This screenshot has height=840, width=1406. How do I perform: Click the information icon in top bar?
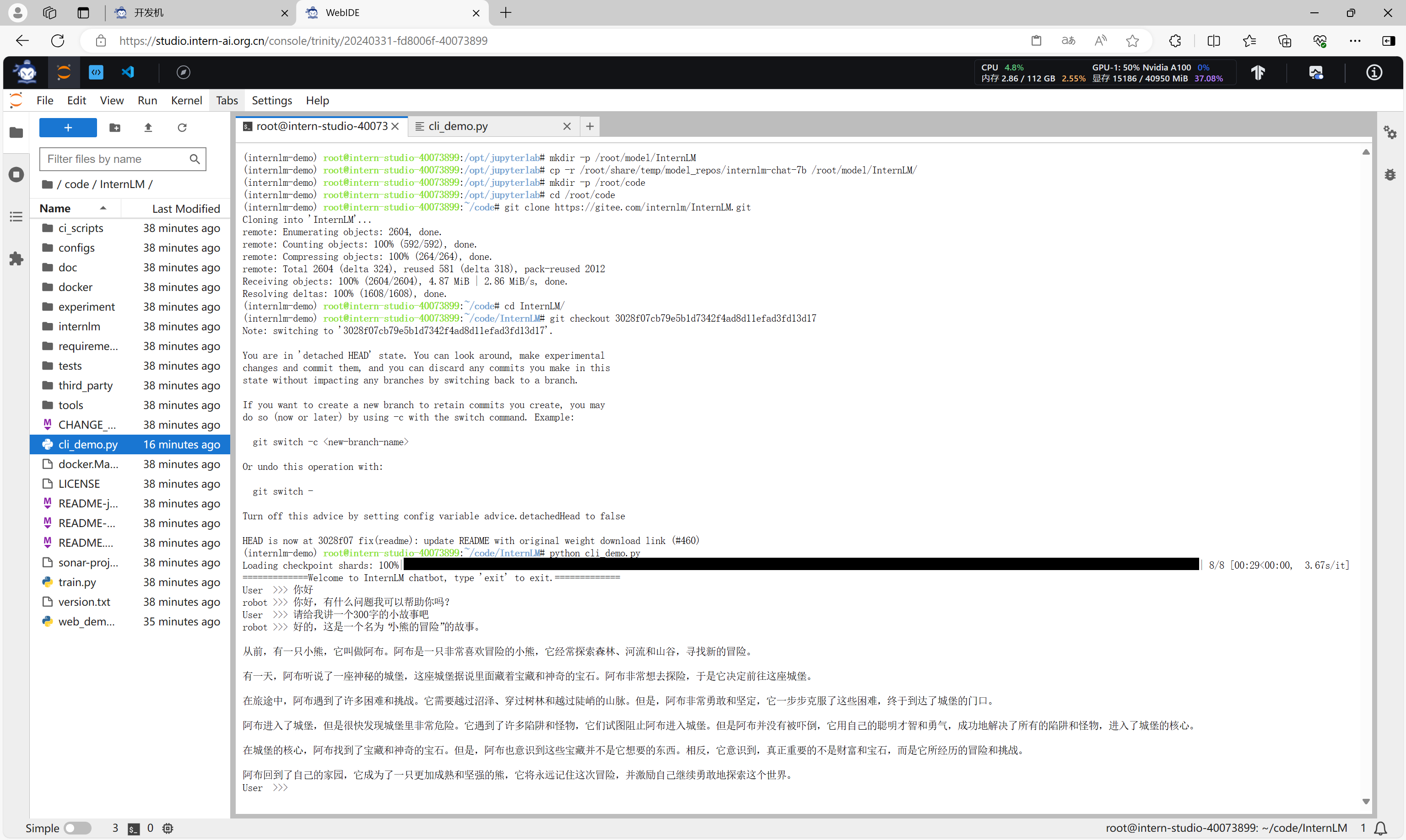click(x=1374, y=72)
